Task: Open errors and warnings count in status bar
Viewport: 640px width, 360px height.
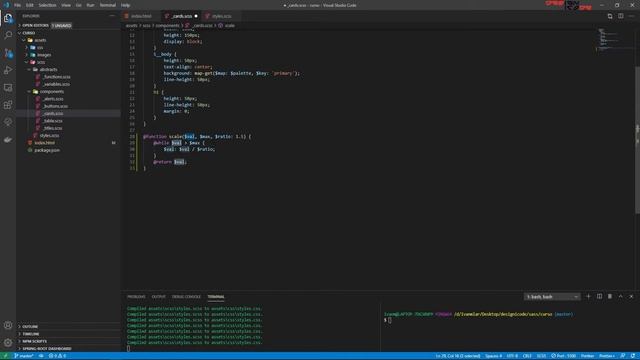Action: point(57,356)
